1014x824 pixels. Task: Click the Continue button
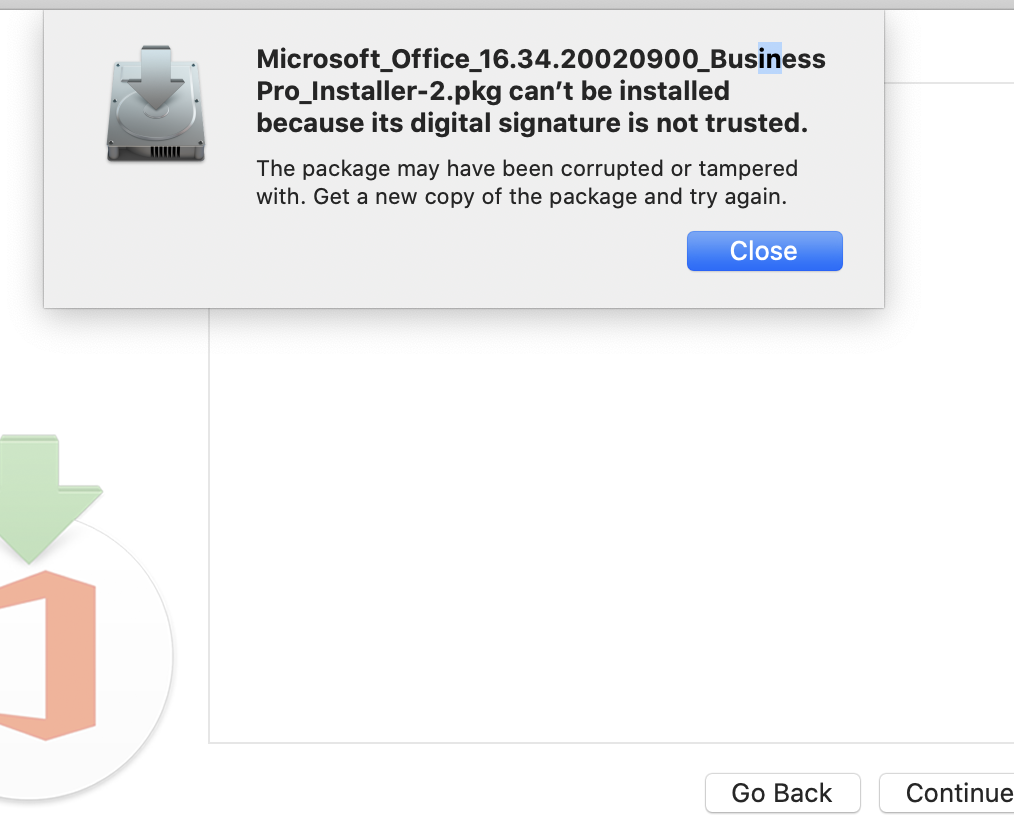pyautogui.click(x=947, y=793)
